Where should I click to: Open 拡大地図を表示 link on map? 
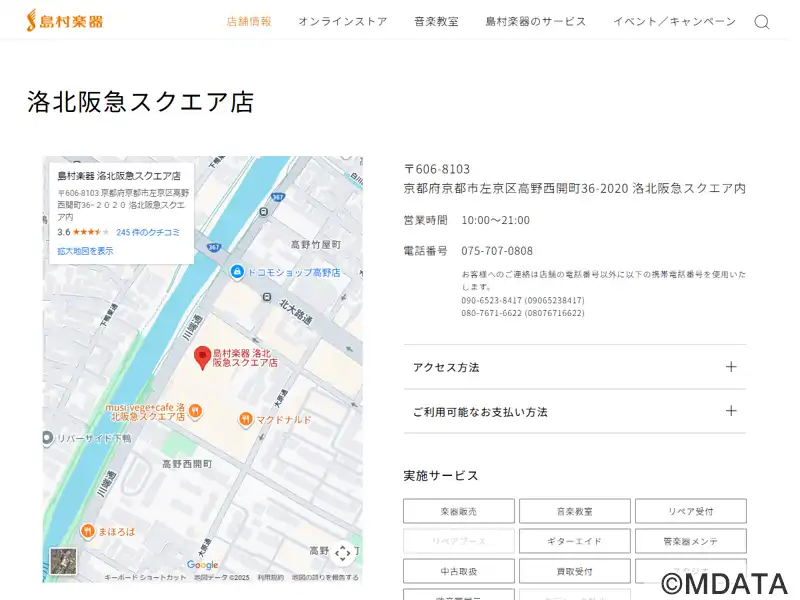(85, 251)
